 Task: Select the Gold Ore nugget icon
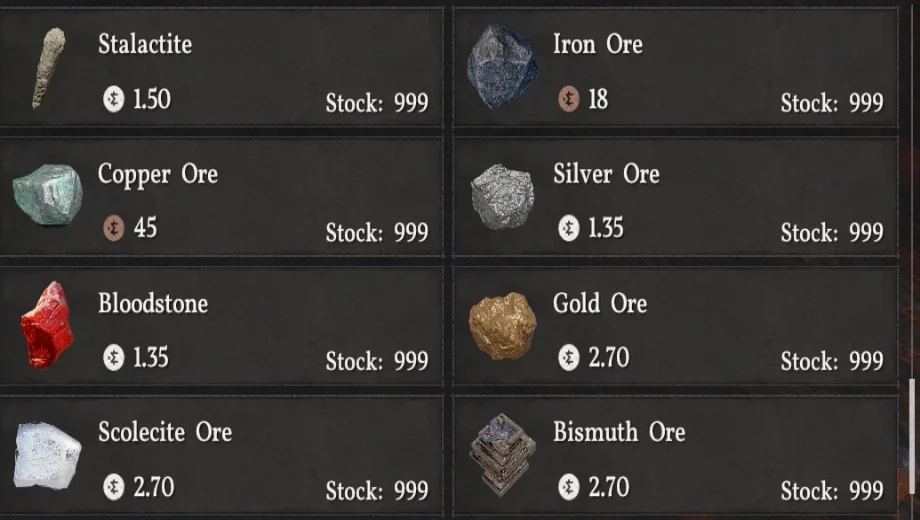tap(502, 326)
